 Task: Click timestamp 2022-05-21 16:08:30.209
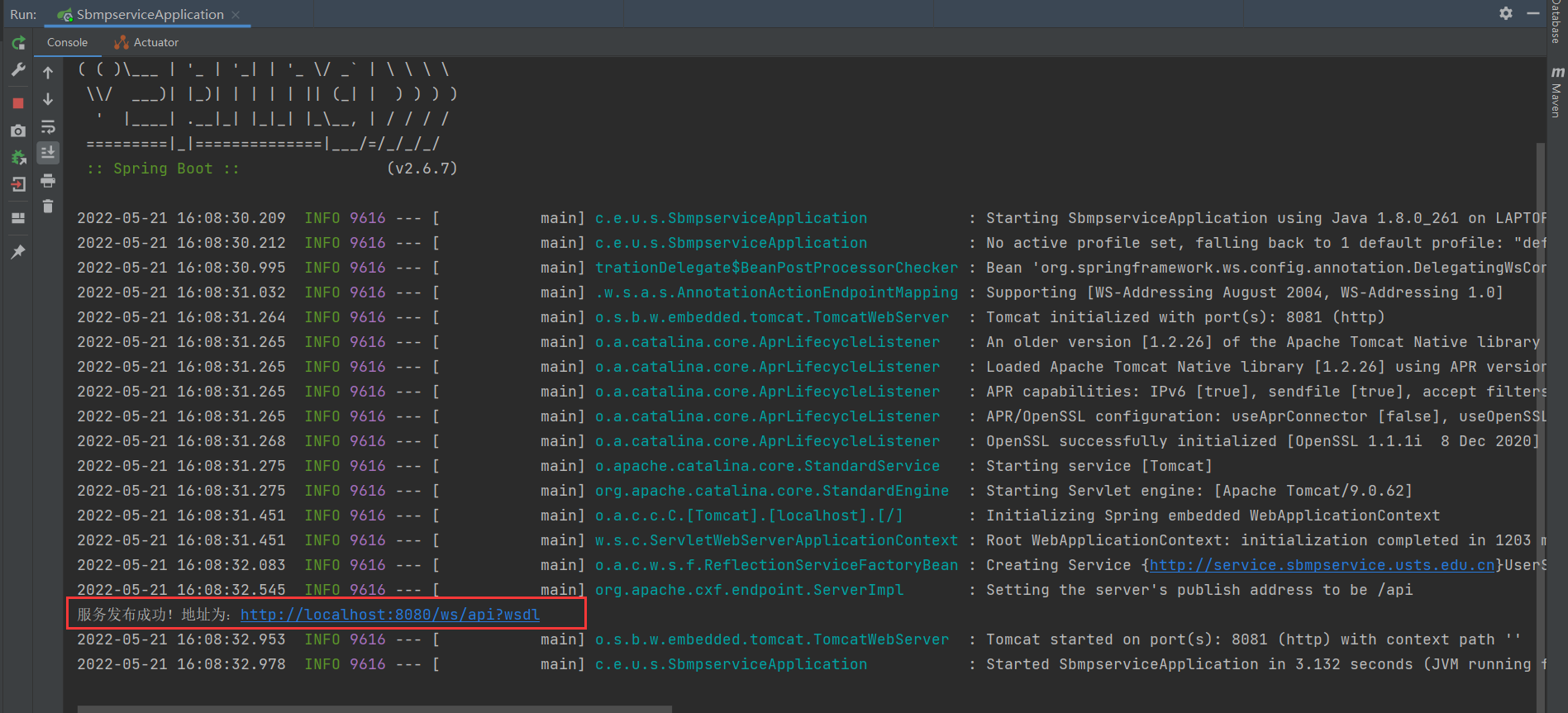[x=181, y=218]
